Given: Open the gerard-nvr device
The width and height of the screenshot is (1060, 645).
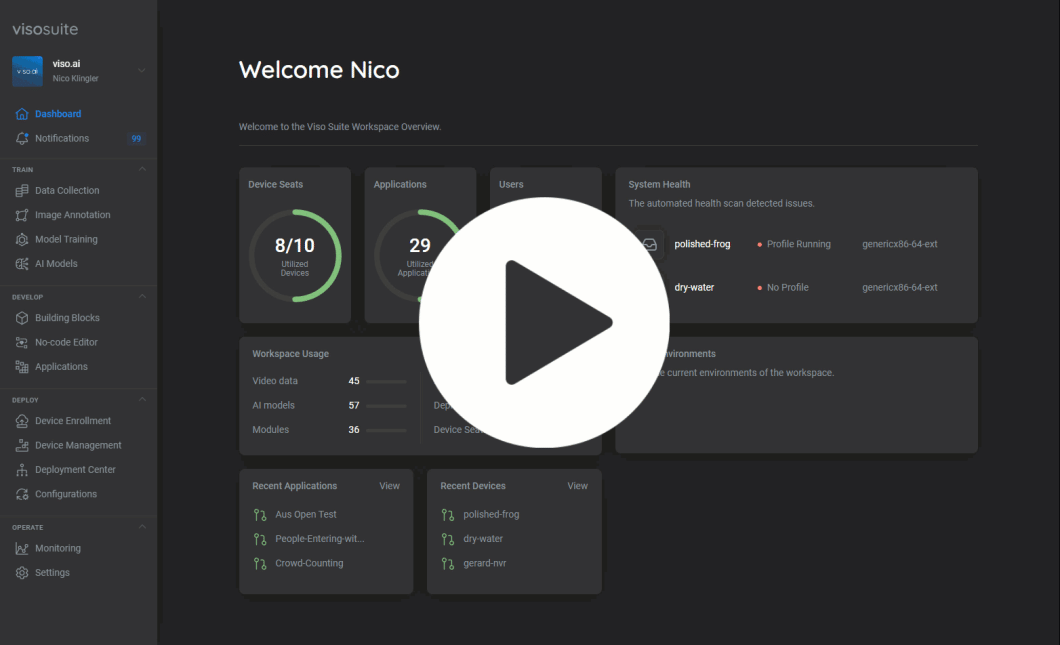Looking at the screenshot, I should pyautogui.click(x=485, y=563).
